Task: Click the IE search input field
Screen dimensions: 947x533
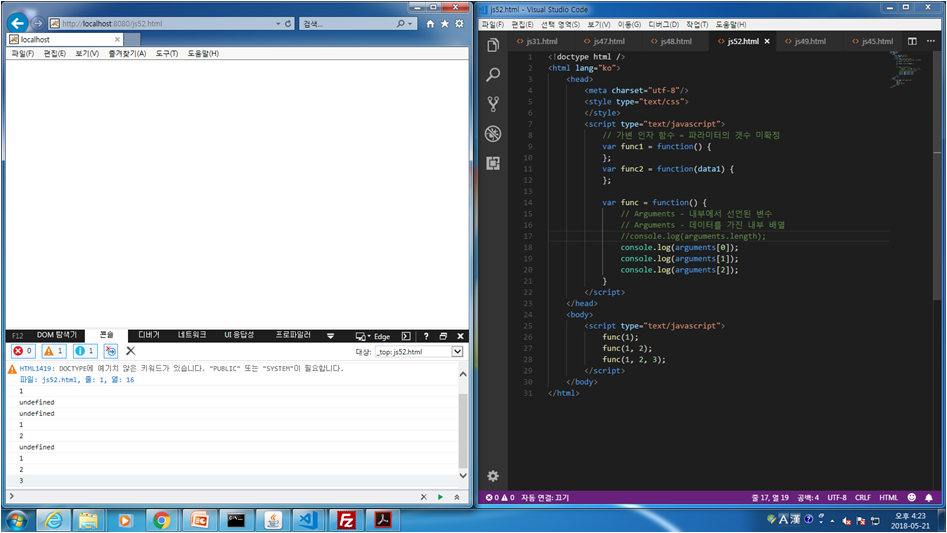Action: [x=347, y=24]
